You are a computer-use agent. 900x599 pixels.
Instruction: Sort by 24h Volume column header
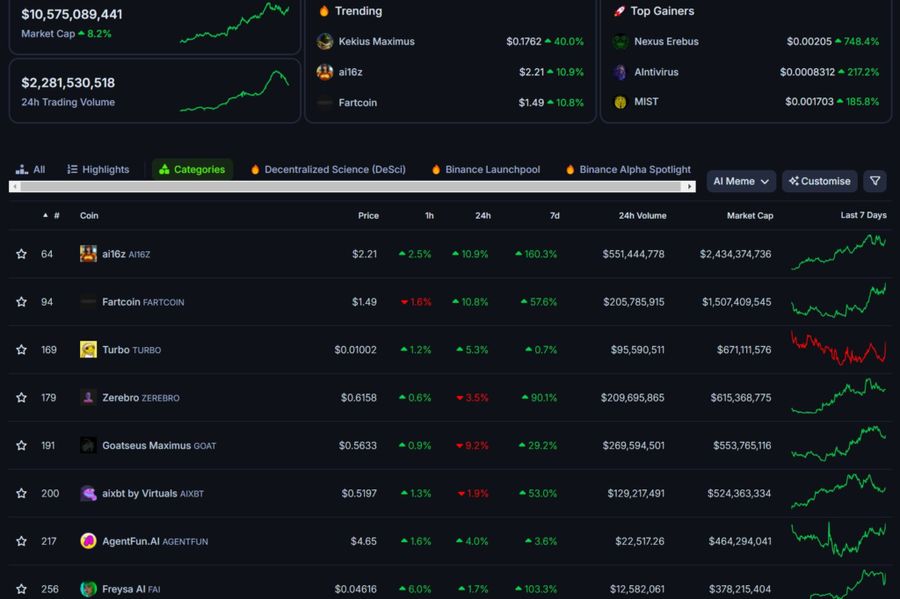642,215
